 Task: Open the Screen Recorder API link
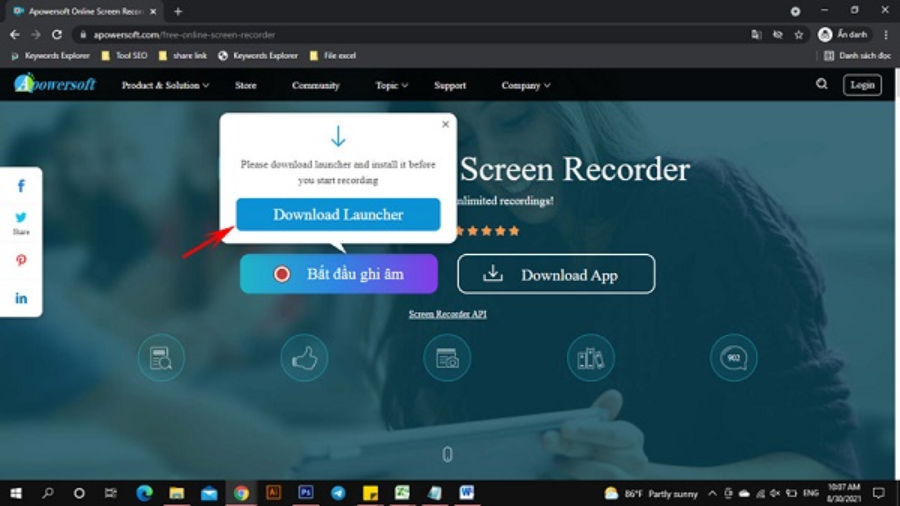(x=448, y=314)
